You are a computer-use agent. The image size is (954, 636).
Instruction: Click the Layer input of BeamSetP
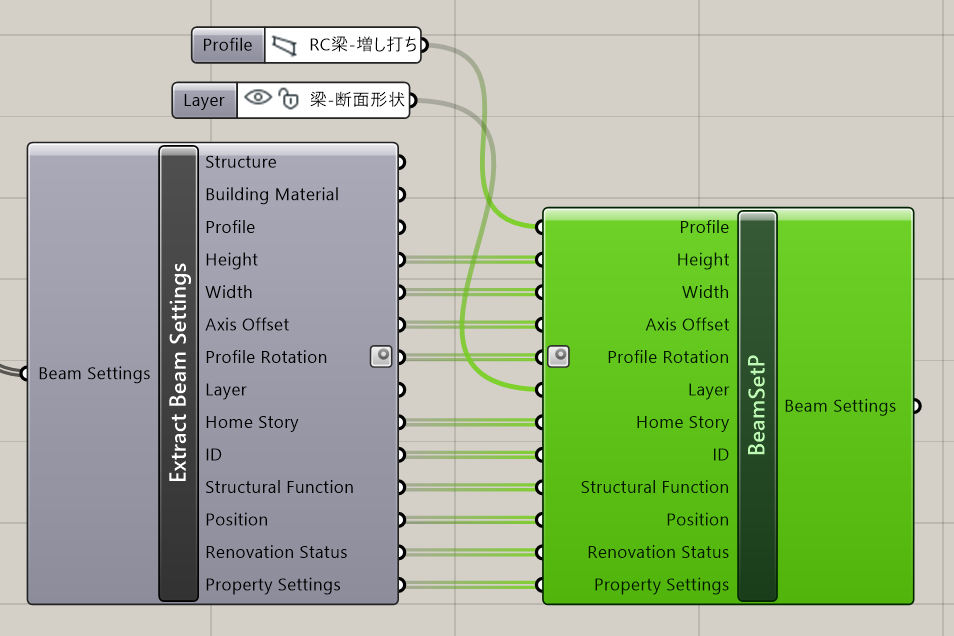tap(708, 390)
